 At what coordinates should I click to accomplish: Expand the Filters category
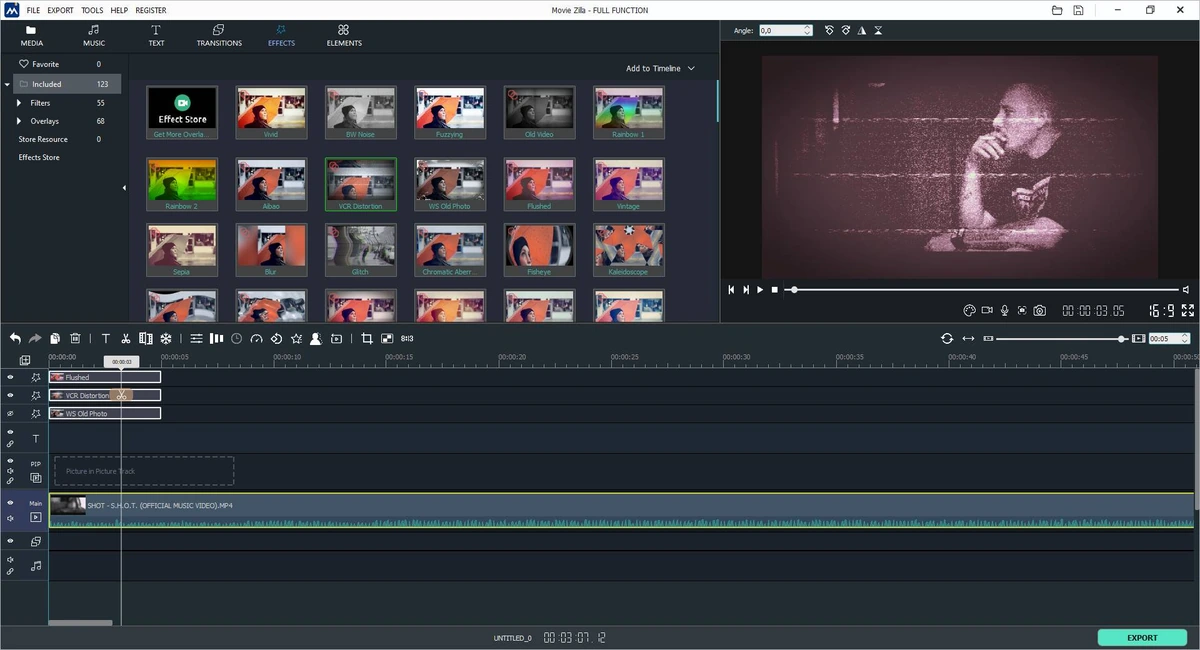pyautogui.click(x=18, y=103)
